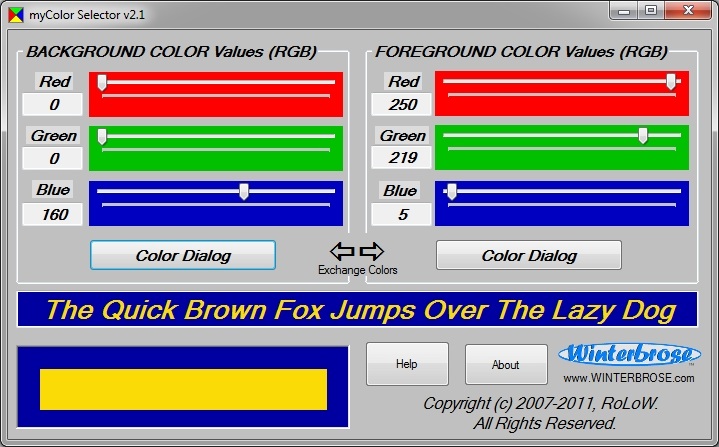Open the Winterbrose logo
Image resolution: width=719 pixels, height=447 pixels.
point(630,355)
